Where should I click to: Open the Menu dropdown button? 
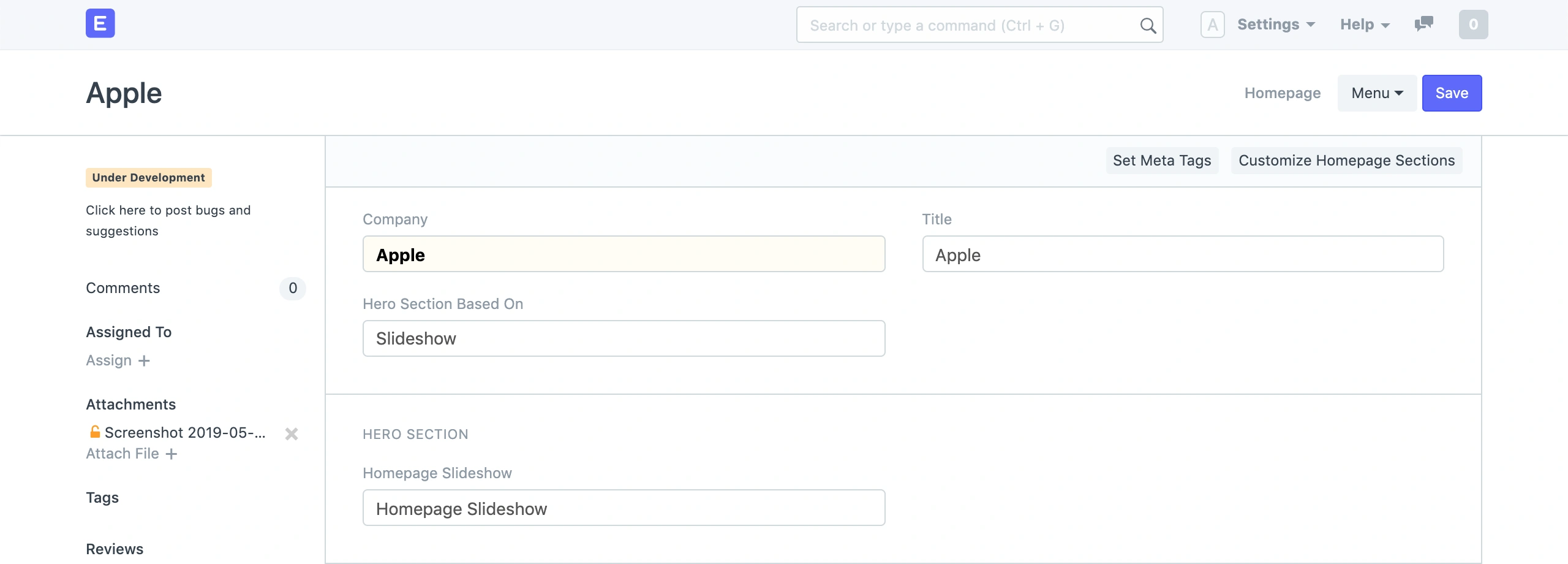point(1377,93)
